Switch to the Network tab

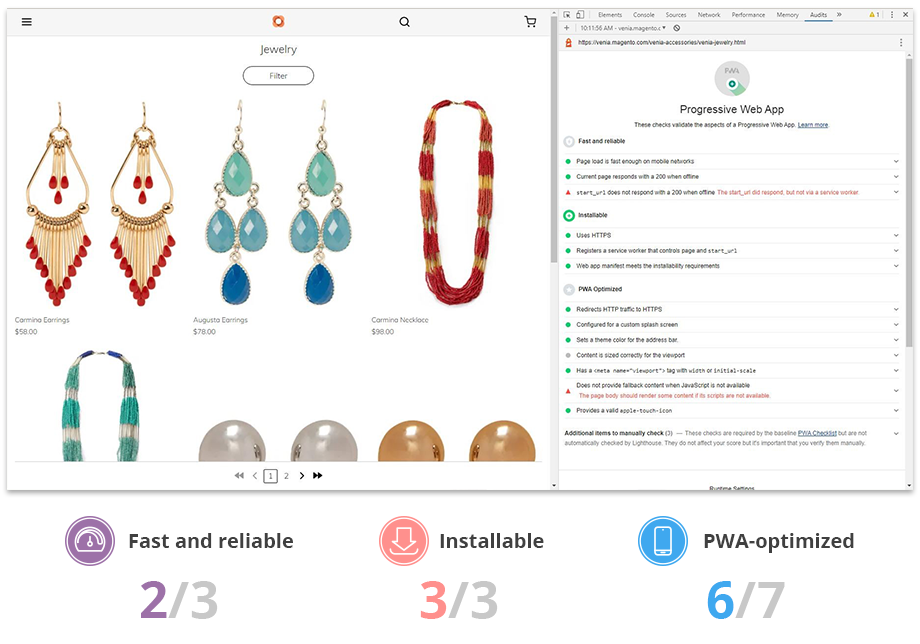709,15
